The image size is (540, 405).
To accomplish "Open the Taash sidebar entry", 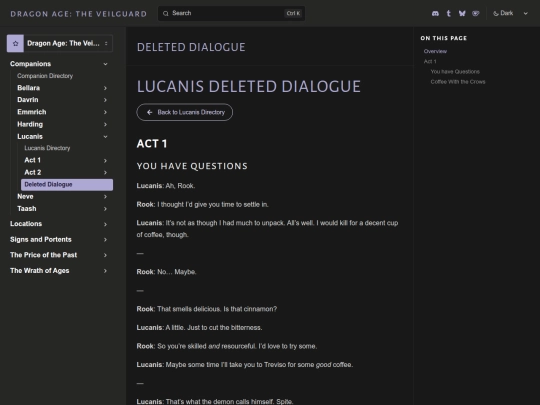I will (x=27, y=209).
